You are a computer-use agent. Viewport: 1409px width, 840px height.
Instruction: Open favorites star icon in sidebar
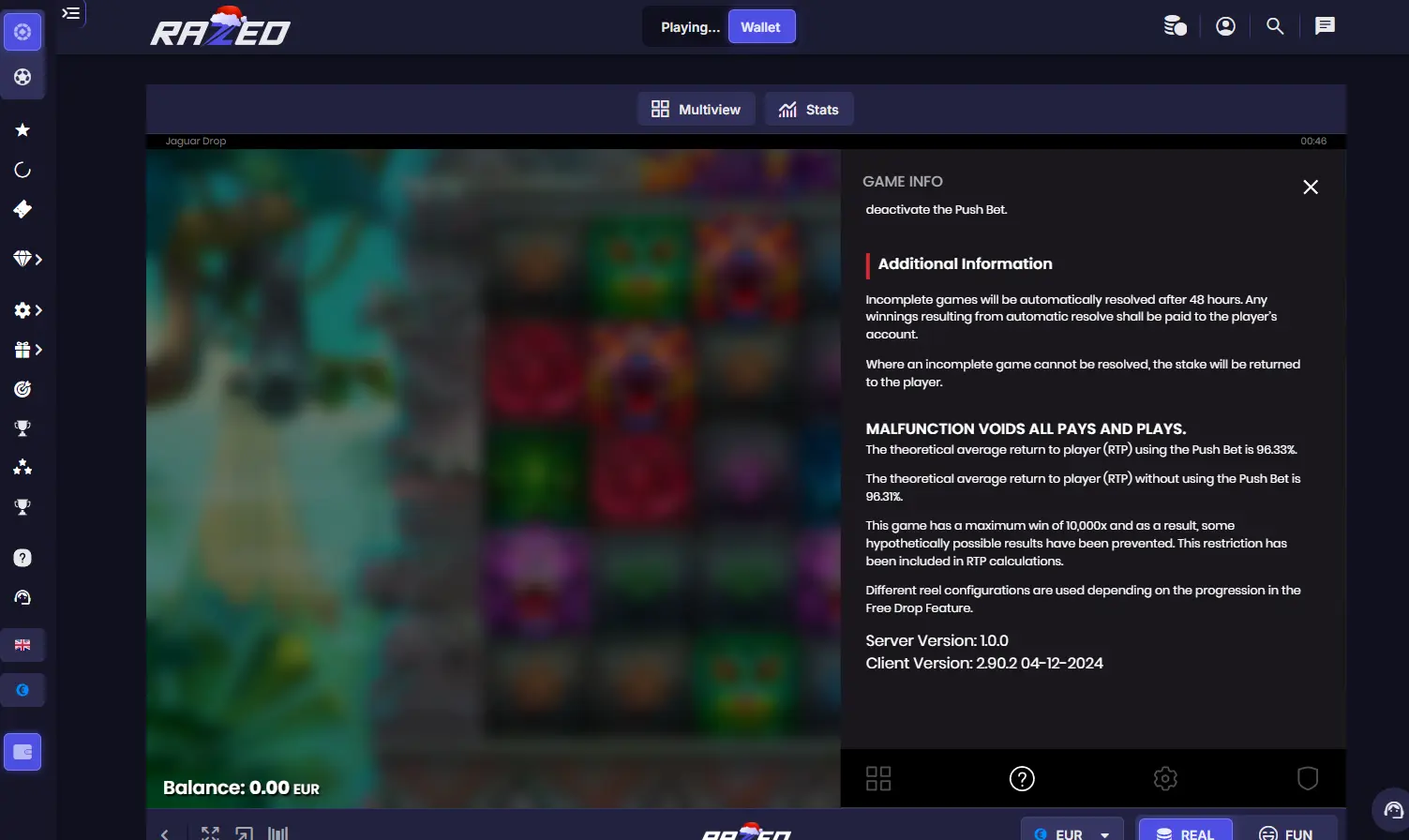coord(22,130)
